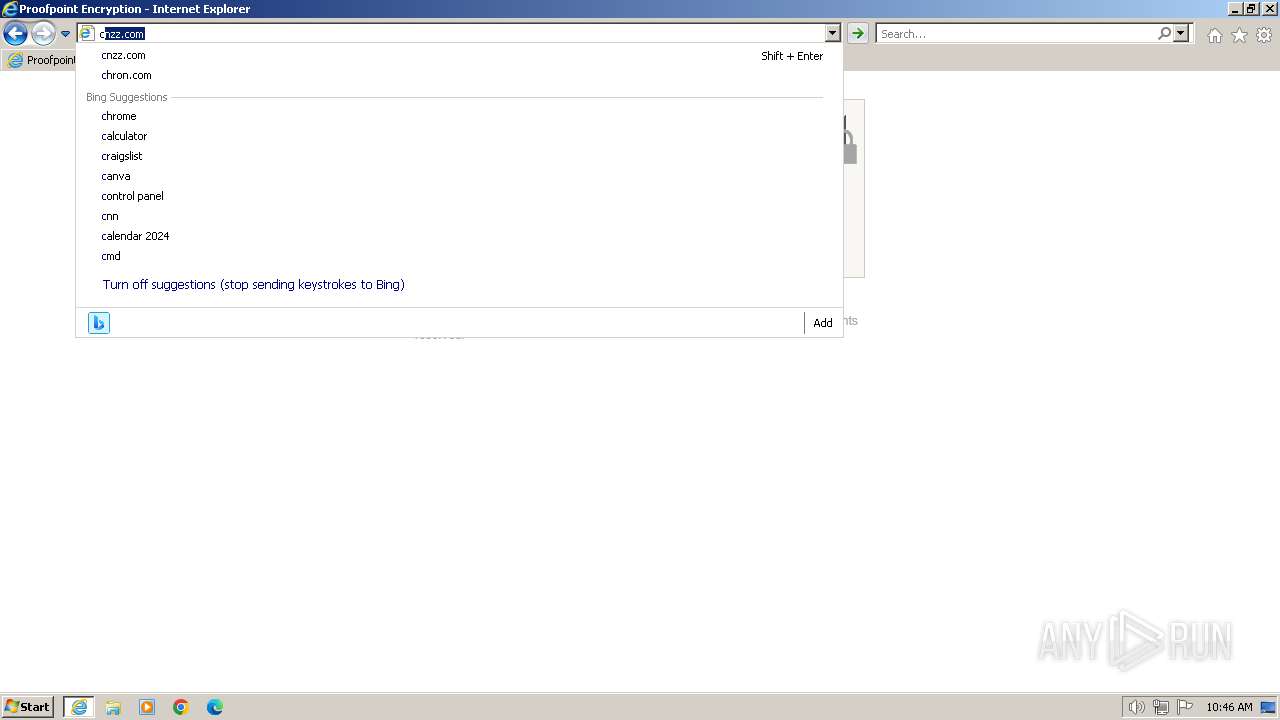
Task: Choose Bing suggestion cmd
Action: point(460,256)
